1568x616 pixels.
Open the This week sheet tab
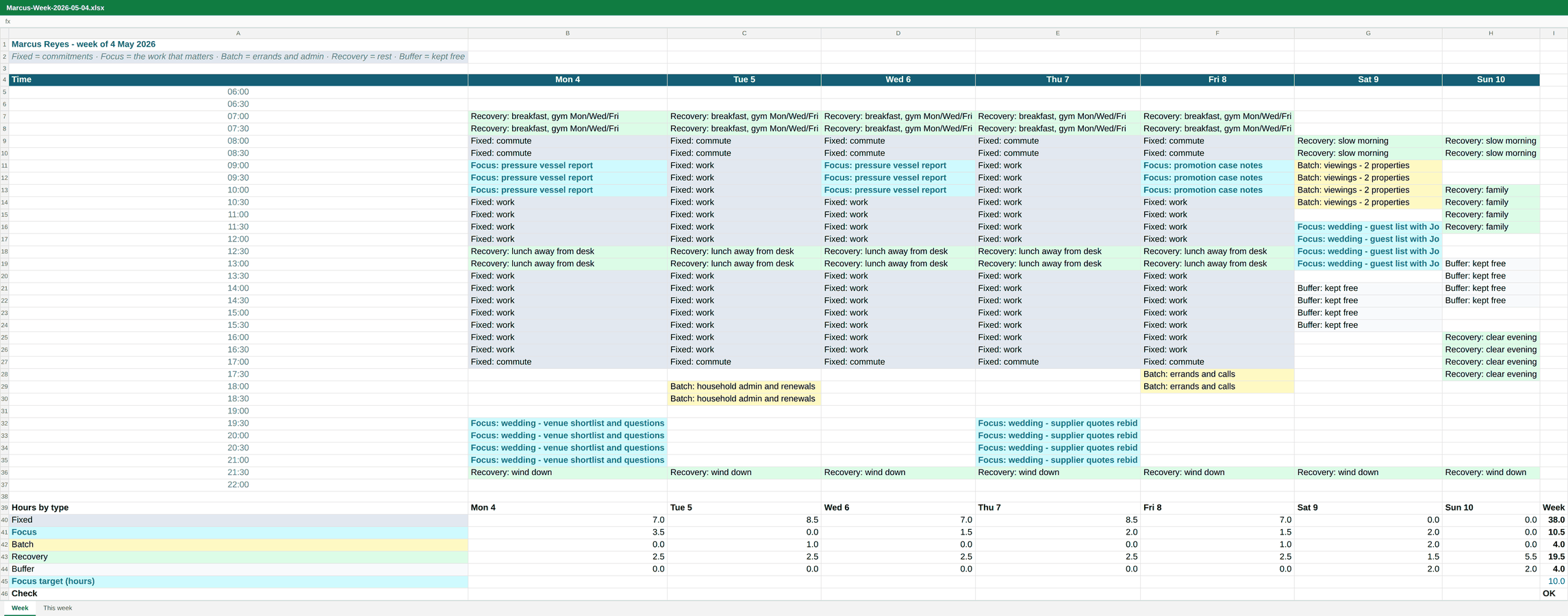point(58,608)
